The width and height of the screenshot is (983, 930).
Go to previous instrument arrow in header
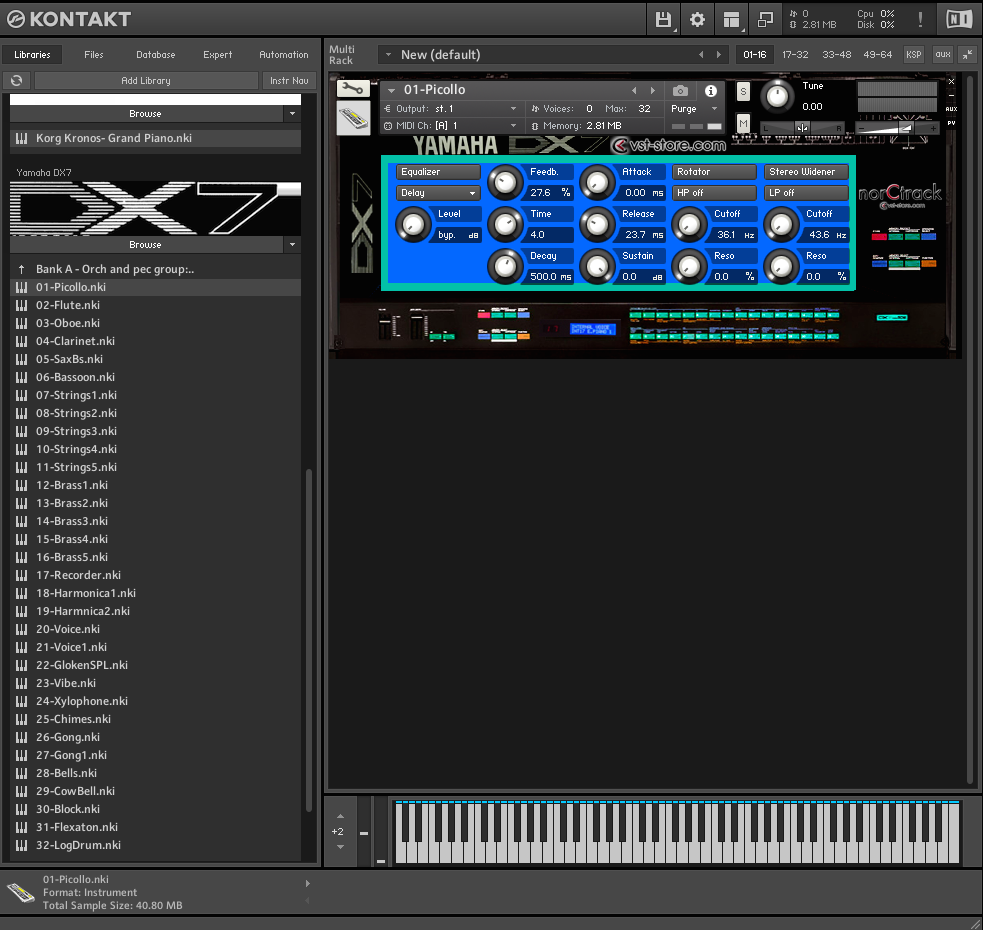[x=634, y=90]
